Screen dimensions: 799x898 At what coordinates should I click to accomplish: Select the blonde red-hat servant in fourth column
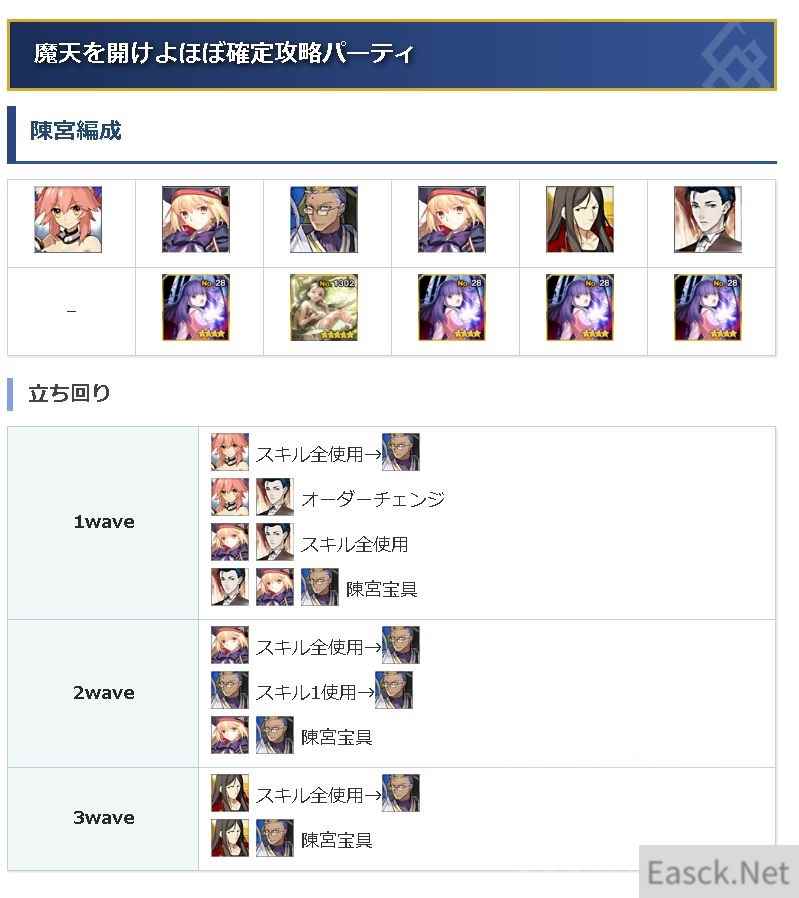click(x=451, y=219)
